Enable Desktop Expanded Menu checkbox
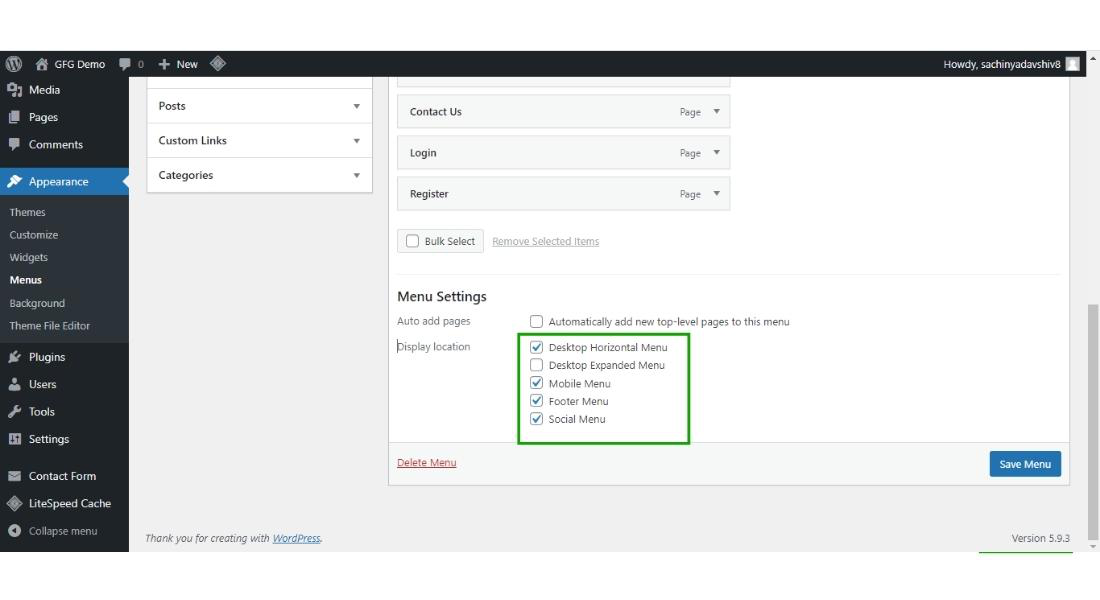1100x600 pixels. [x=537, y=365]
